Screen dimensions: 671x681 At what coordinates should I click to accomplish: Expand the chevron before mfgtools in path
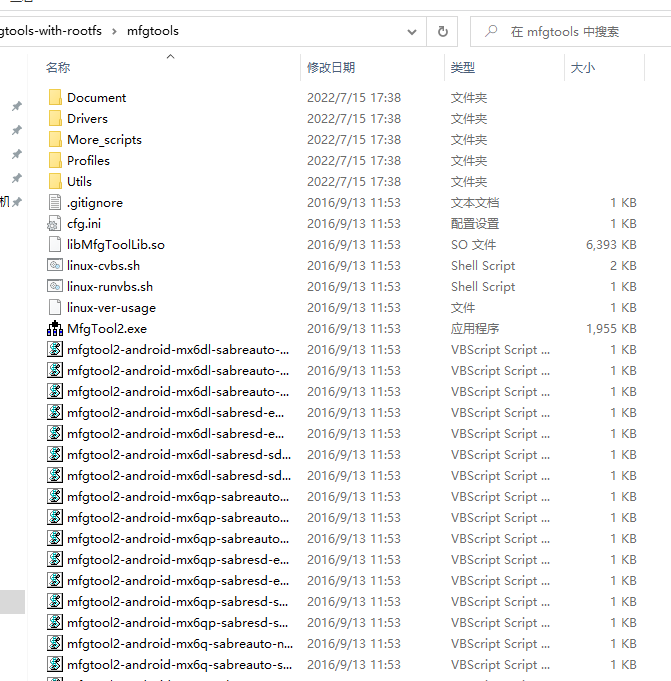[114, 31]
